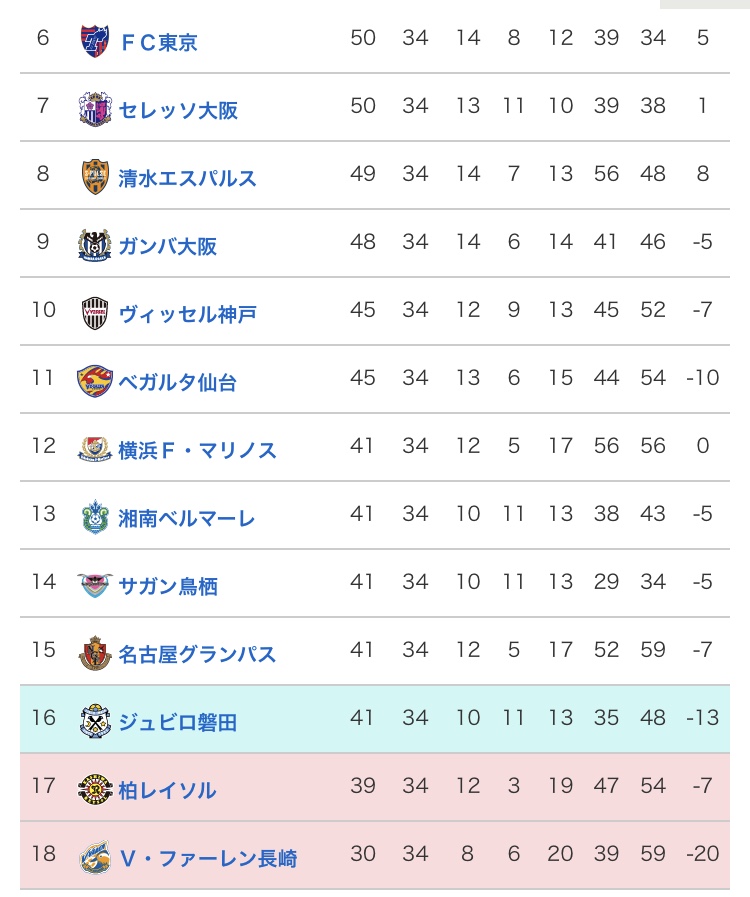Open the V・ファーレン長崎 team link
The image size is (750, 897).
[x=207, y=858]
